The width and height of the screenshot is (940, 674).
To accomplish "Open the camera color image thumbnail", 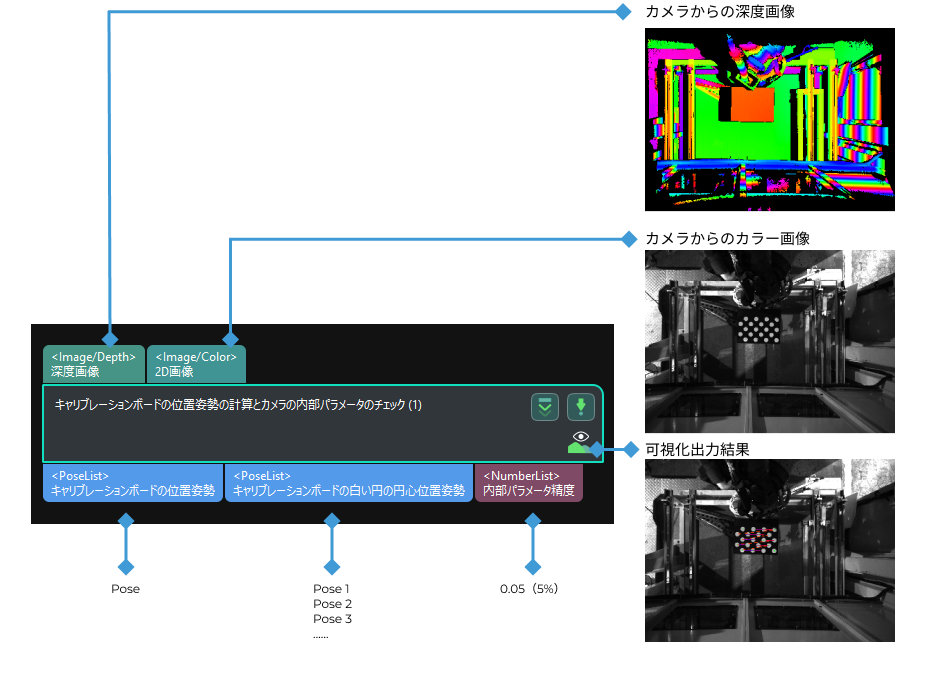I will coord(770,341).
